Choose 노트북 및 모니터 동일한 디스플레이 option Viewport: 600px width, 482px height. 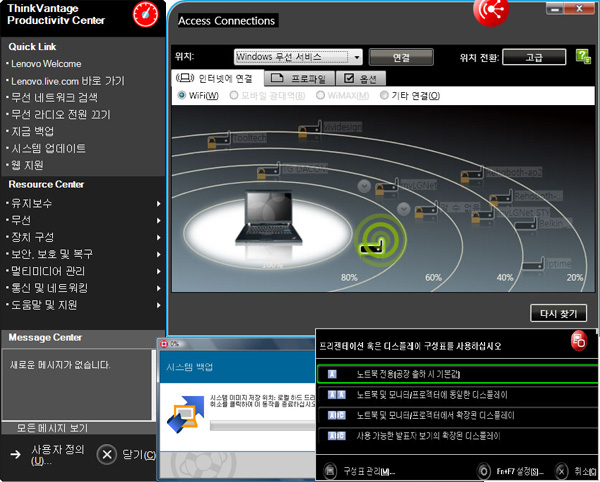[458, 395]
